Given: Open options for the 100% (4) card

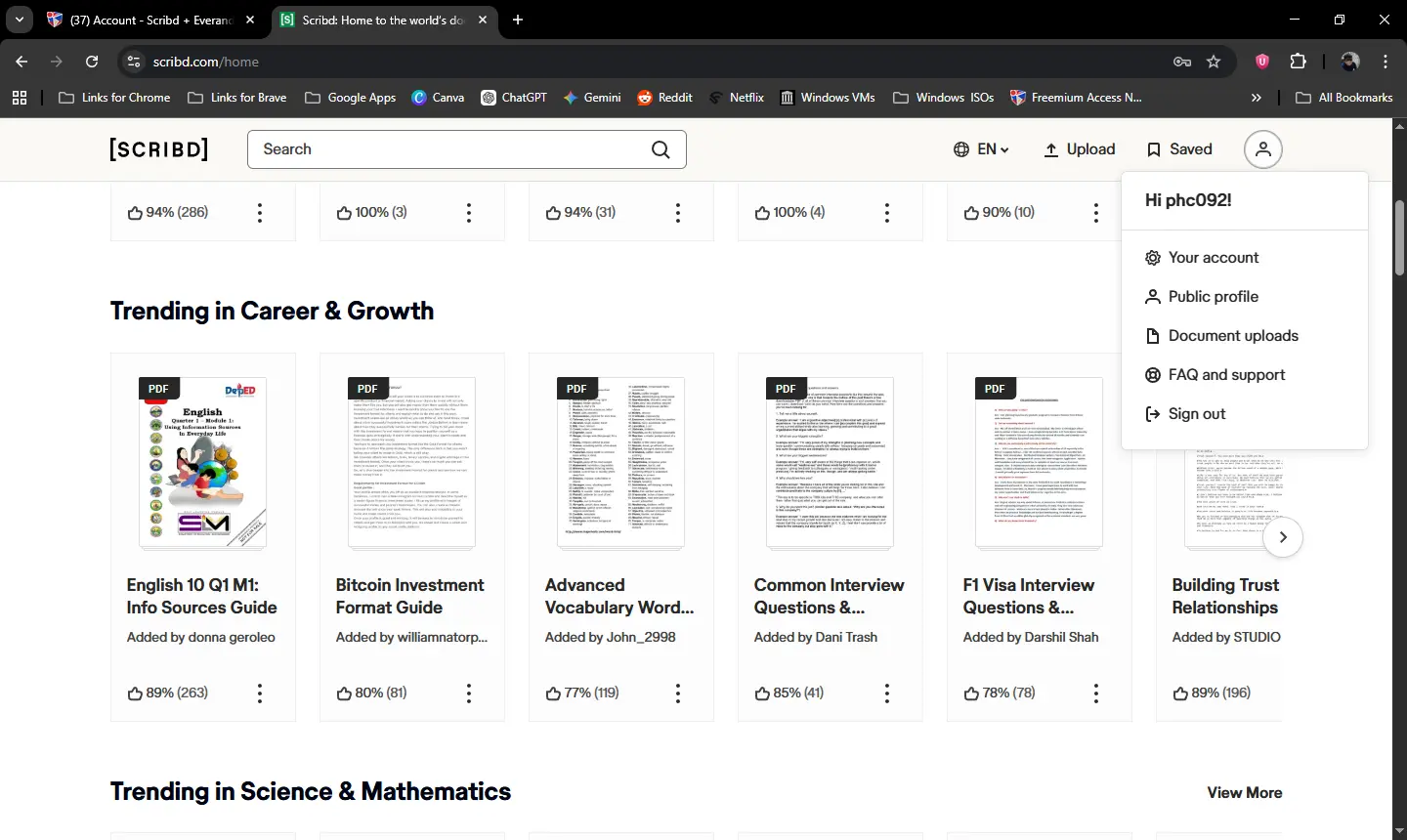Looking at the screenshot, I should 887,213.
